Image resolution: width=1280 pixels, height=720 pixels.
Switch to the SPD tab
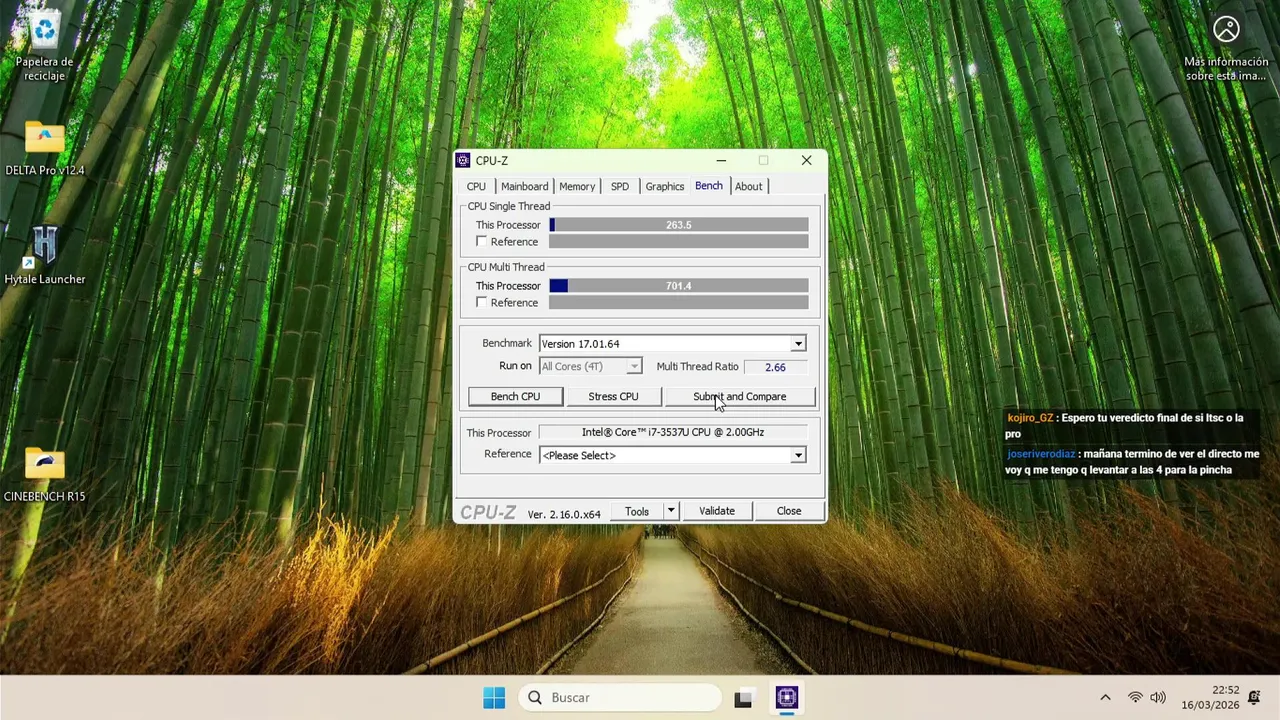pyautogui.click(x=620, y=186)
